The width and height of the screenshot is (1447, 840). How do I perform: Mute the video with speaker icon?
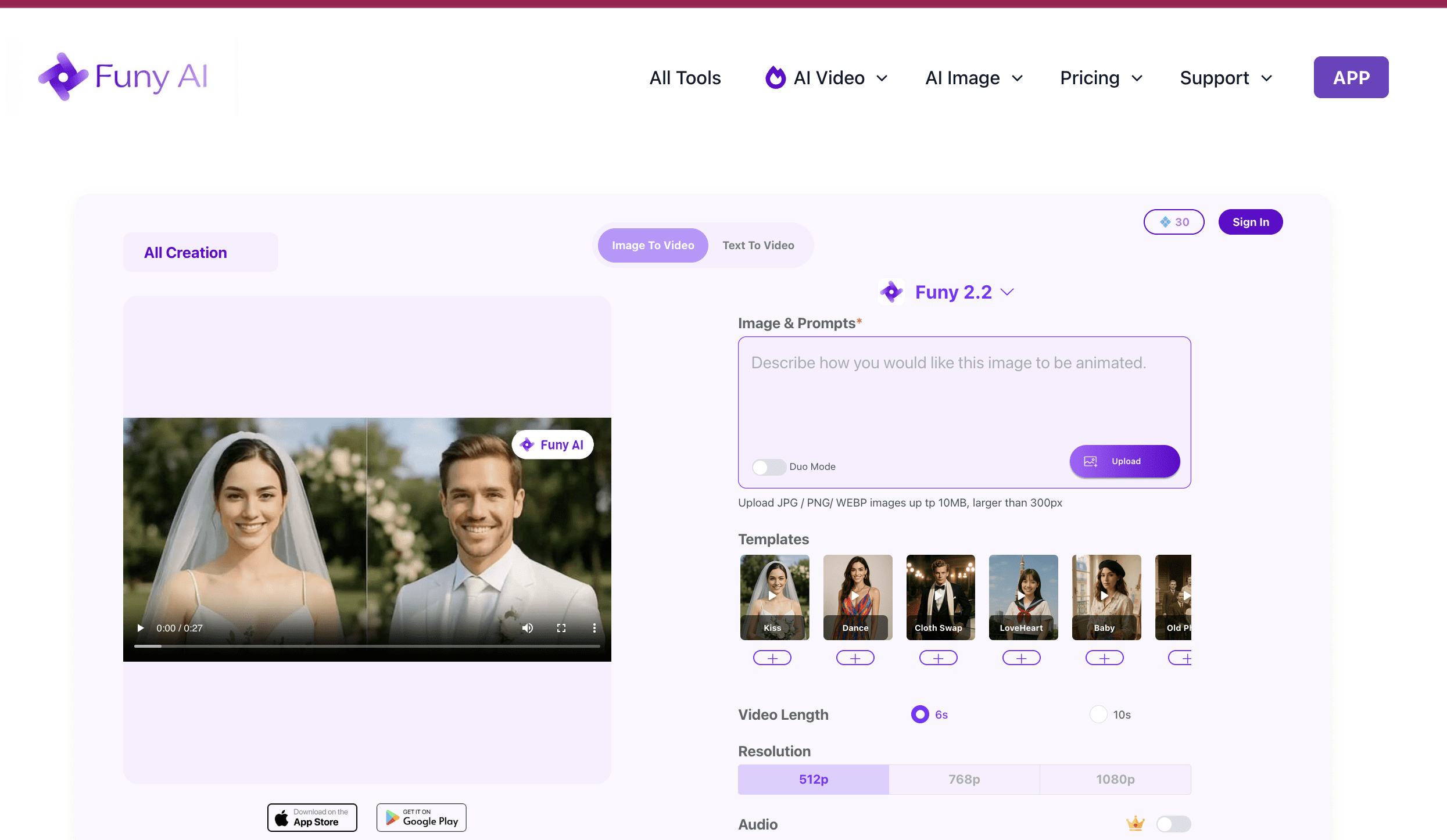coord(527,628)
